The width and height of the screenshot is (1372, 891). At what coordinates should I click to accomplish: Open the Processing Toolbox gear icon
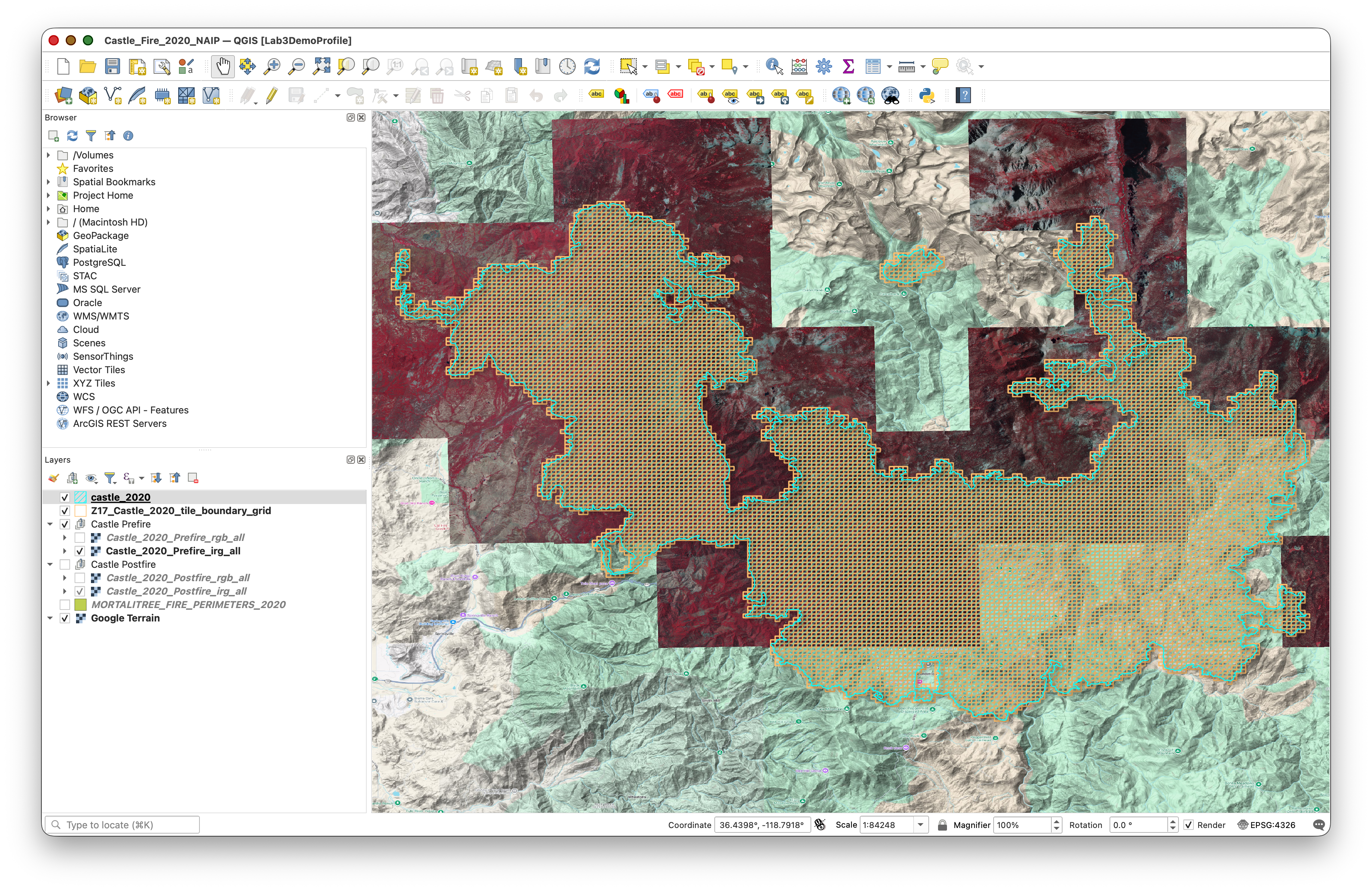click(824, 66)
